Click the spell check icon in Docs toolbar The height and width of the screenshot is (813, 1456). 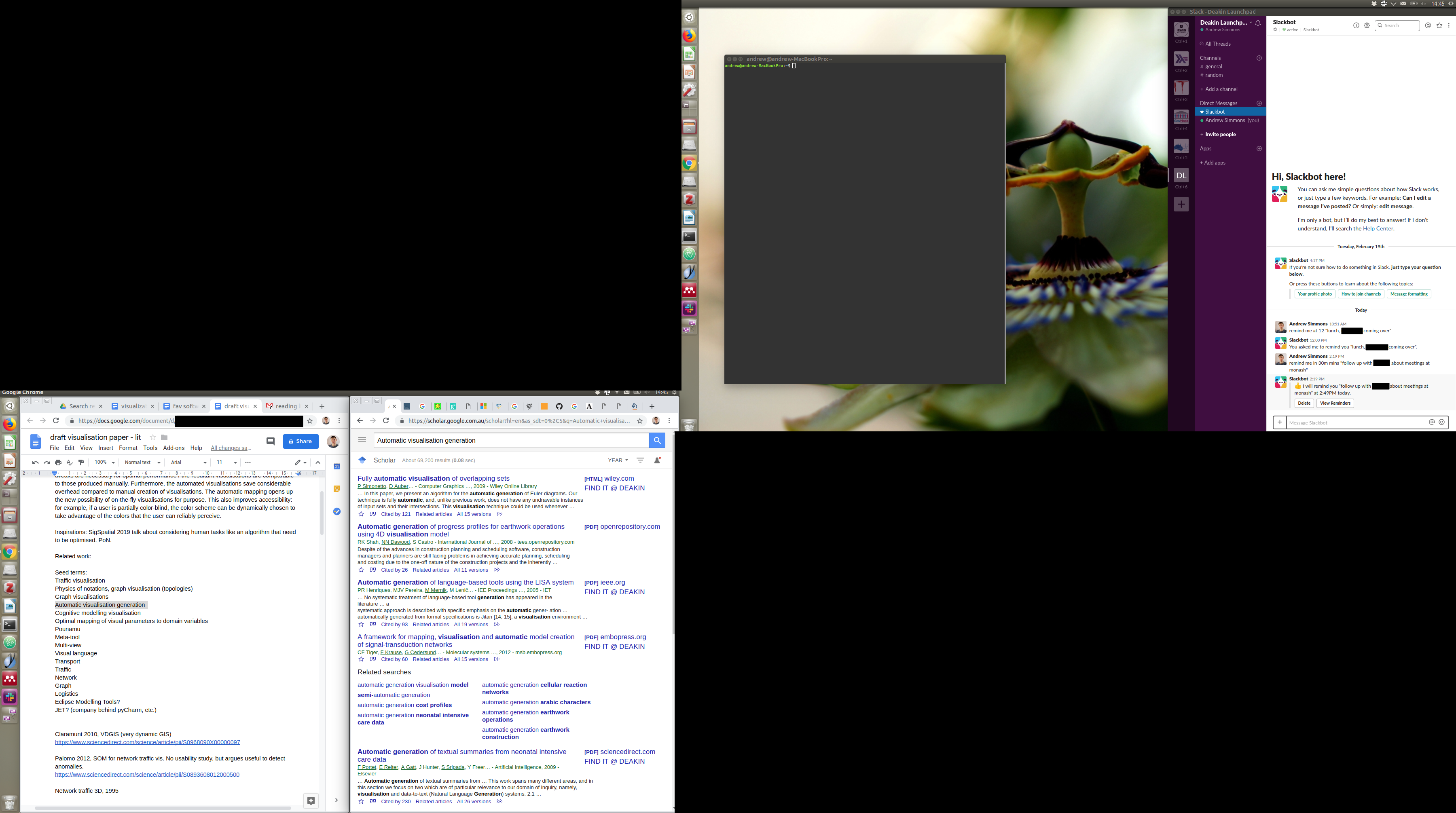[70, 462]
